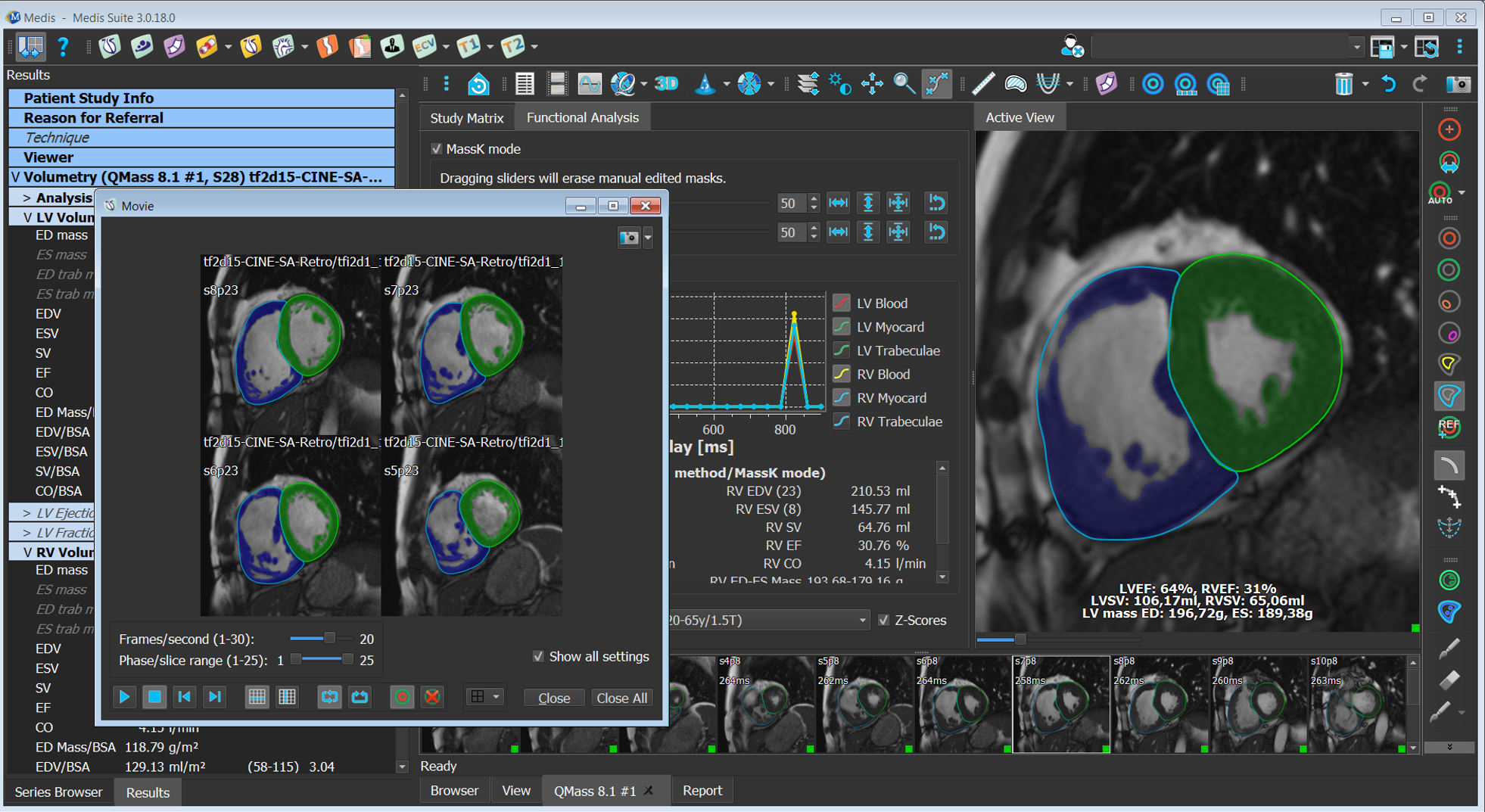Select the 3D view tool in toolbar
The width and height of the screenshot is (1485, 812).
pos(666,84)
